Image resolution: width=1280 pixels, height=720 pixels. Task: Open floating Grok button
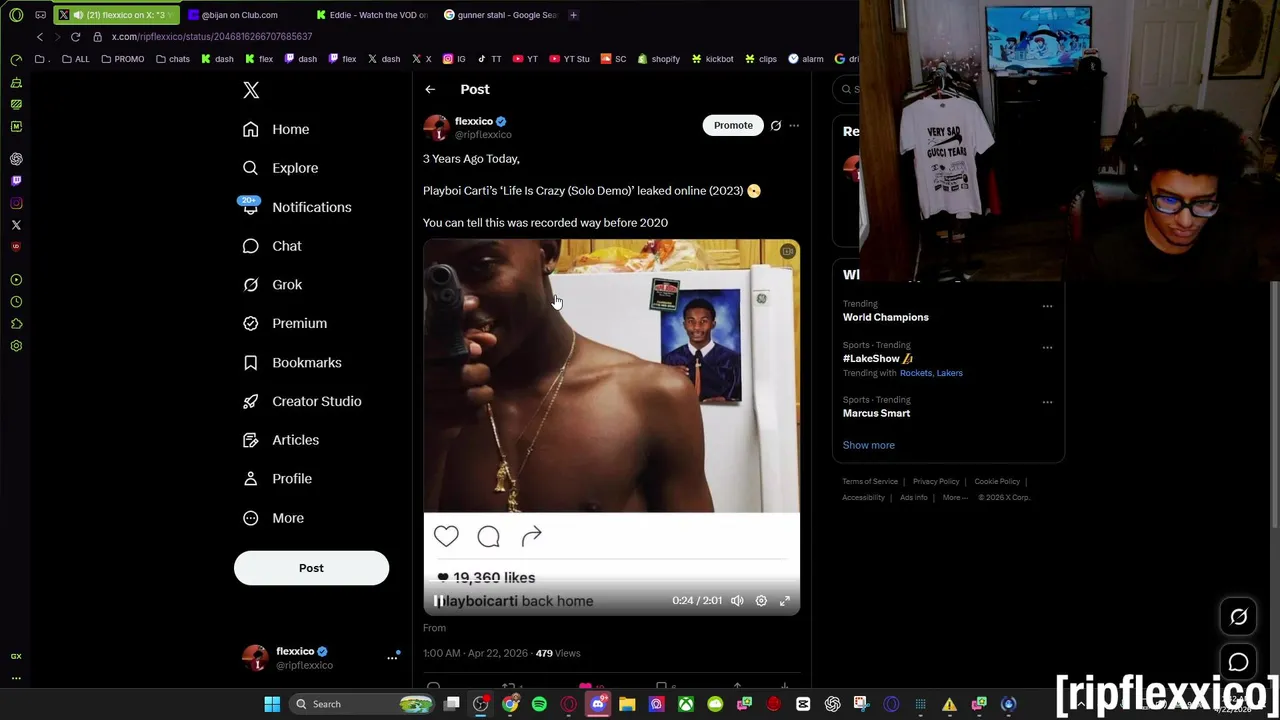[1238, 617]
